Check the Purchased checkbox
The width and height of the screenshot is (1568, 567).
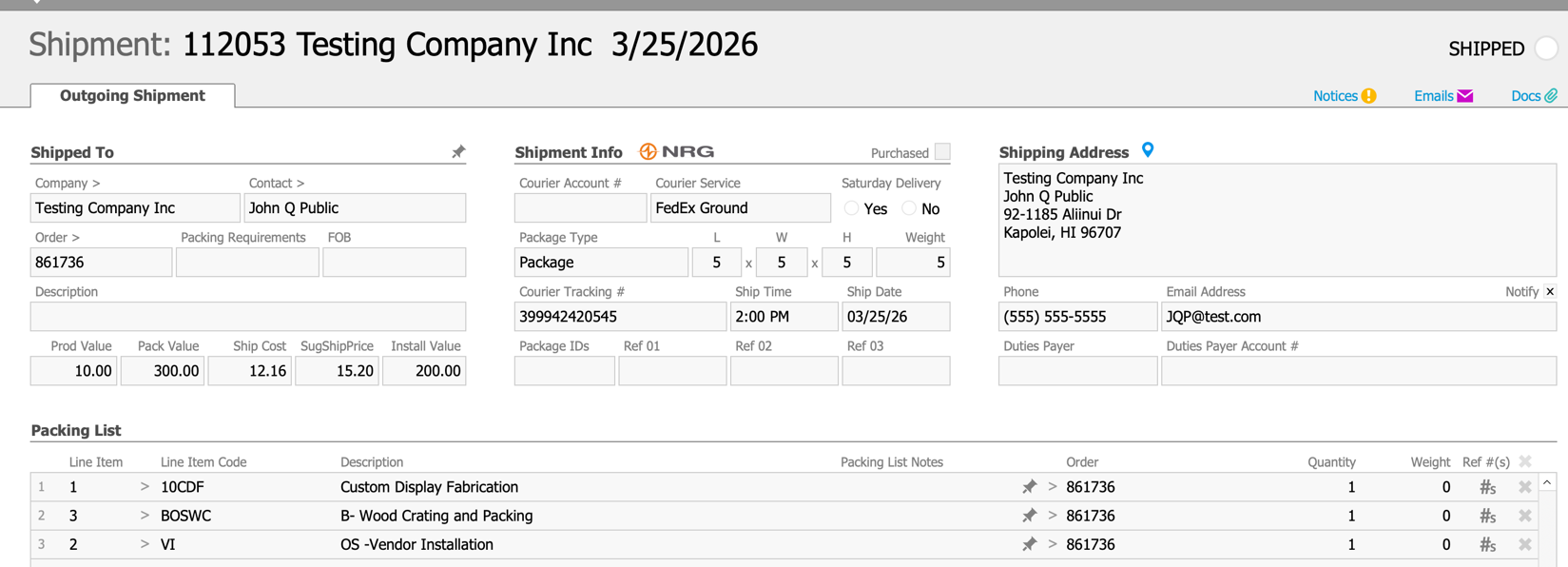pyautogui.click(x=942, y=152)
